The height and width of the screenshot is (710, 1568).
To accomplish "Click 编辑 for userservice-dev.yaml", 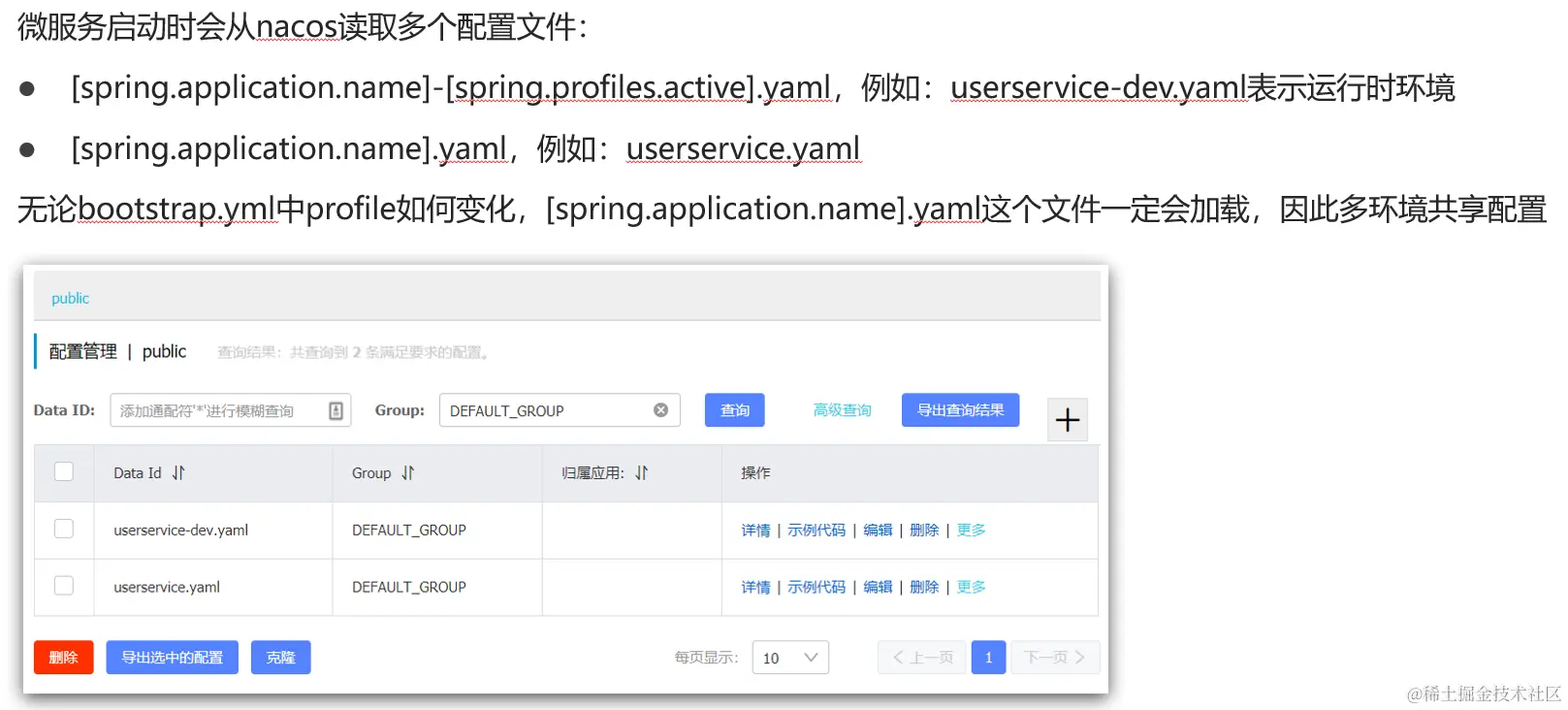I will 878,530.
